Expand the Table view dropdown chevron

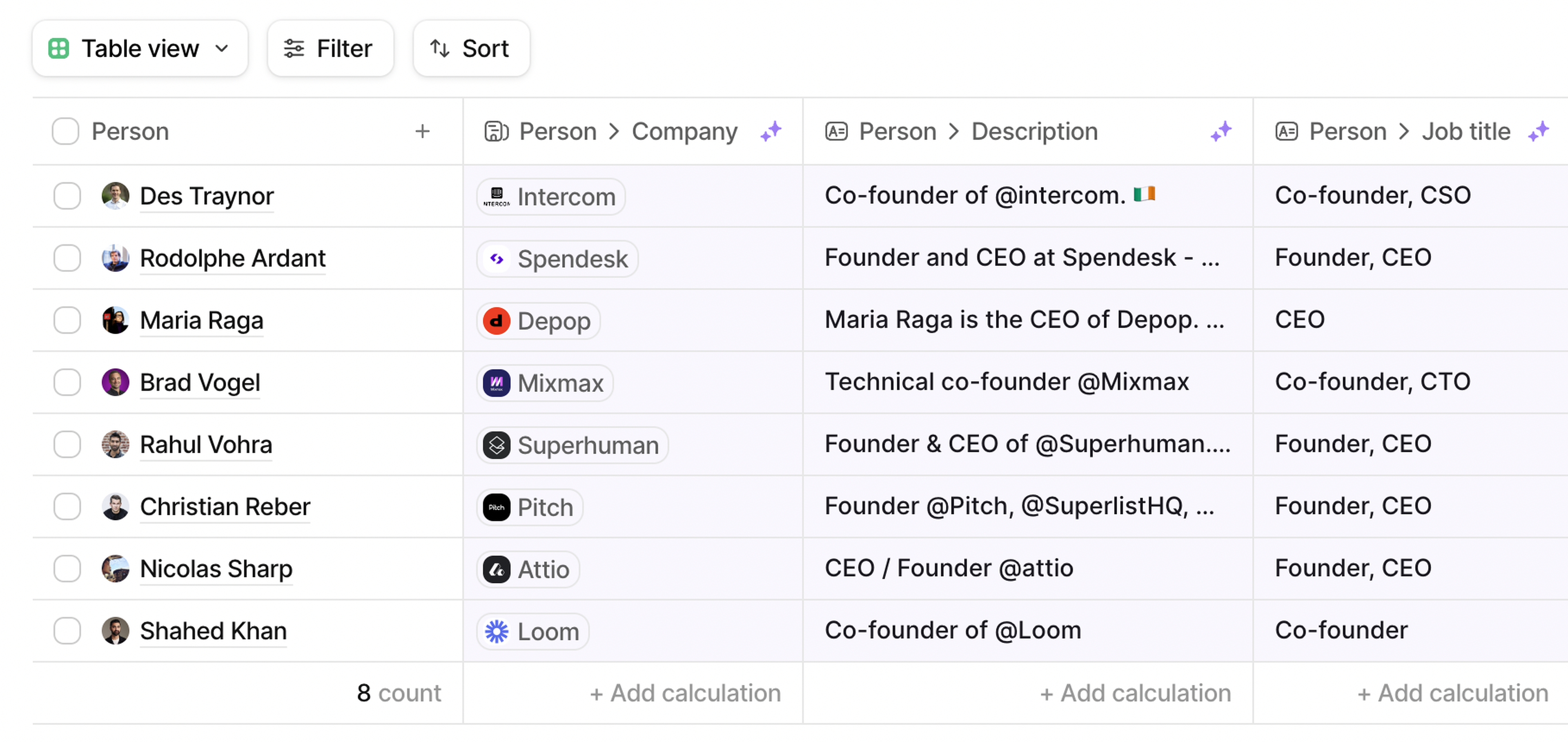[222, 48]
